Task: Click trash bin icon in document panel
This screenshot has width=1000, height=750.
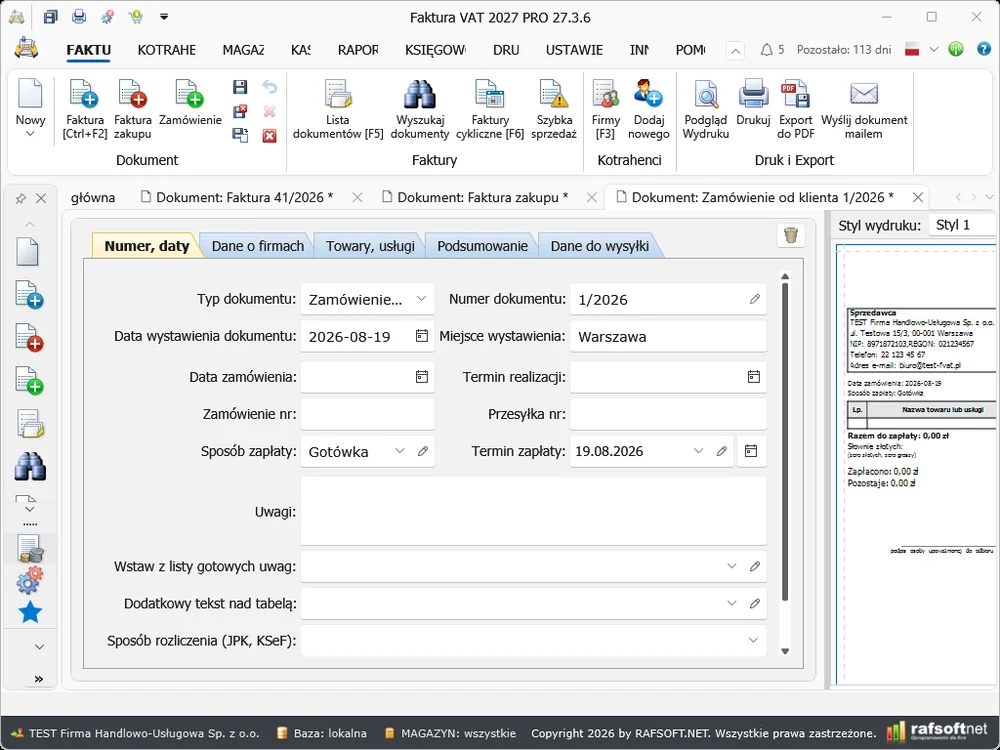Action: click(x=791, y=235)
